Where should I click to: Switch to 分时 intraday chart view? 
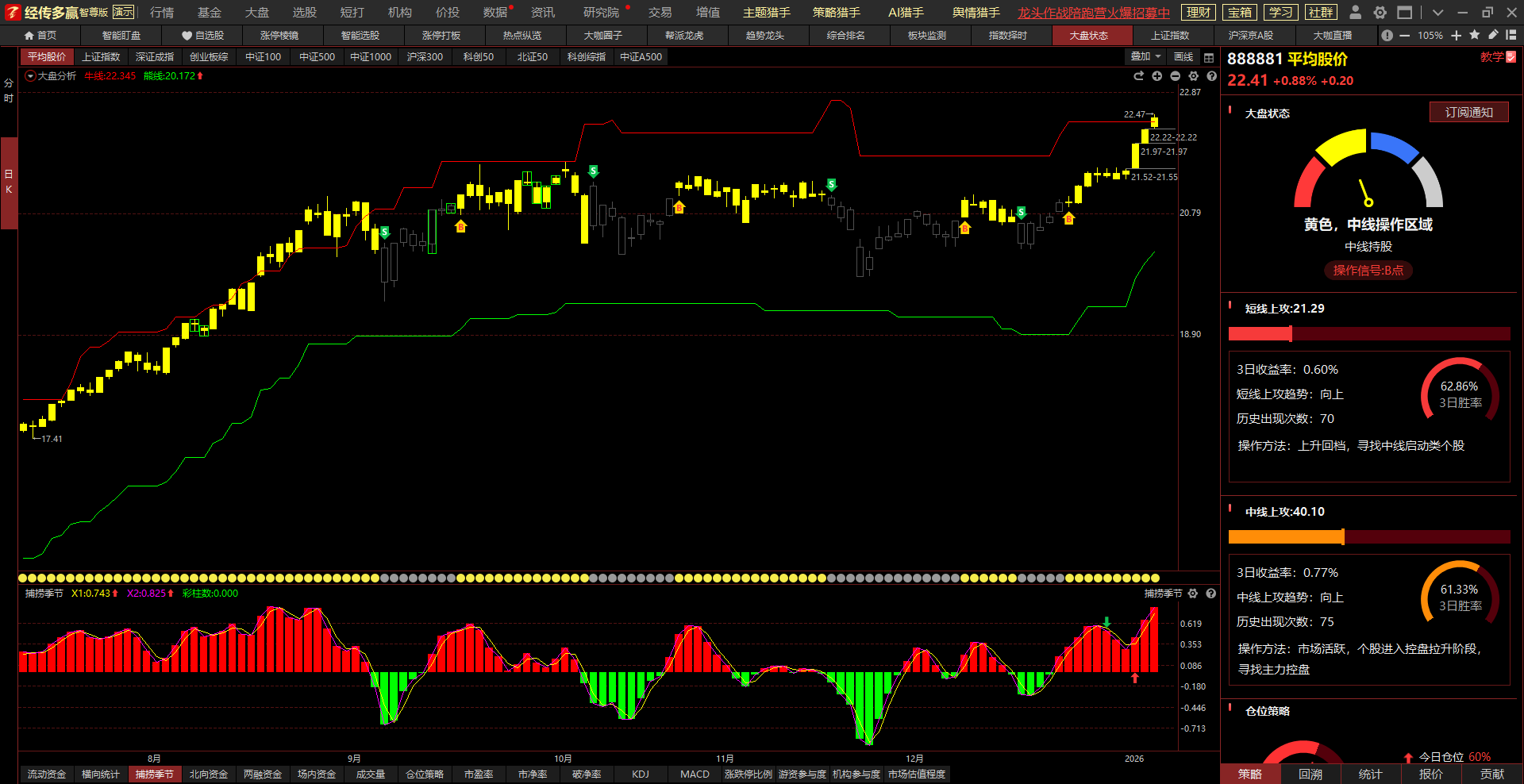[9, 90]
